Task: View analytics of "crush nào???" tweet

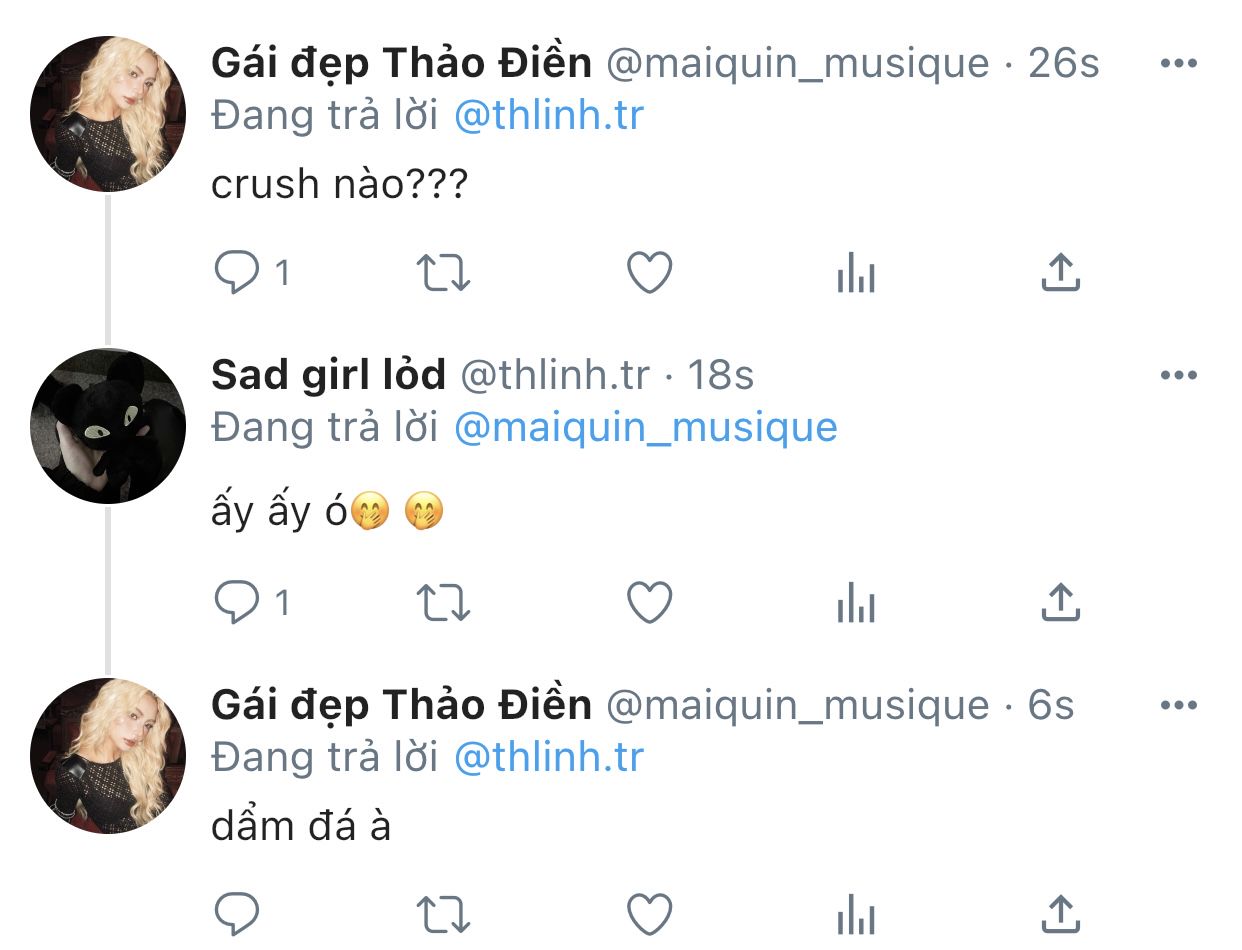Action: (x=855, y=272)
